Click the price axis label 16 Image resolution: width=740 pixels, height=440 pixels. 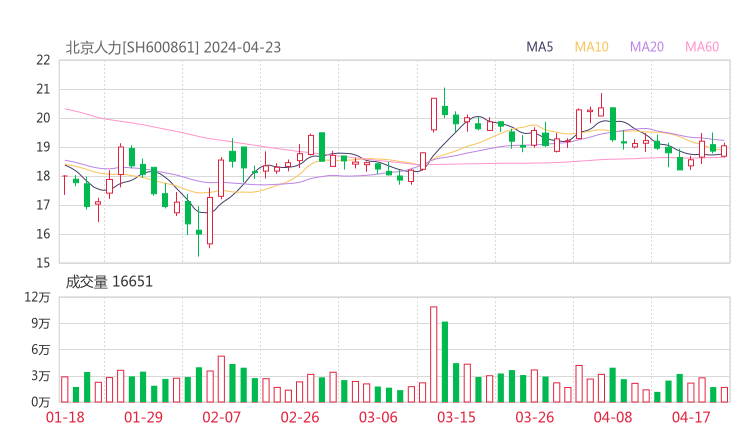[x=43, y=234]
